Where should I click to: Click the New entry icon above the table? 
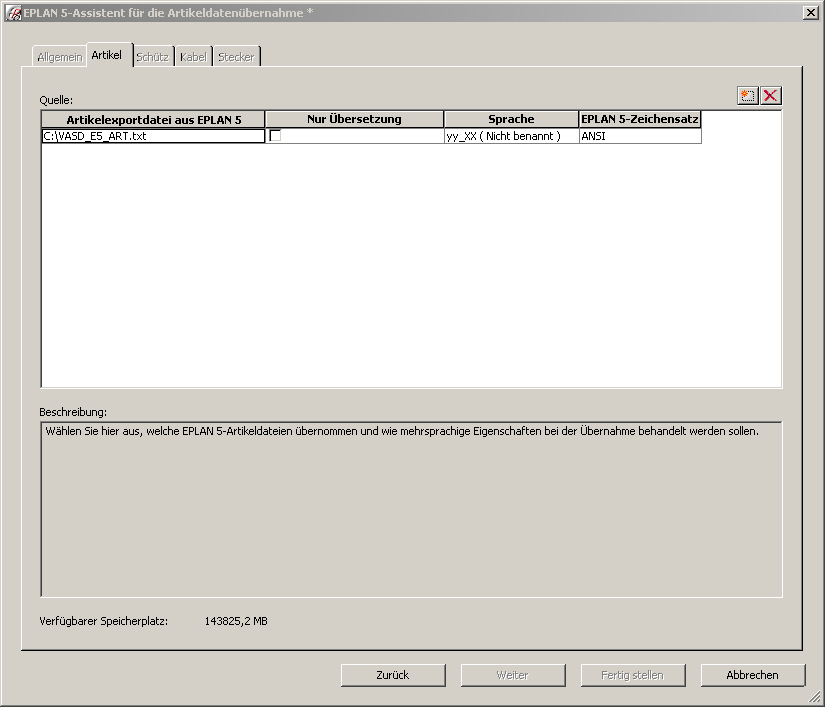(x=748, y=96)
